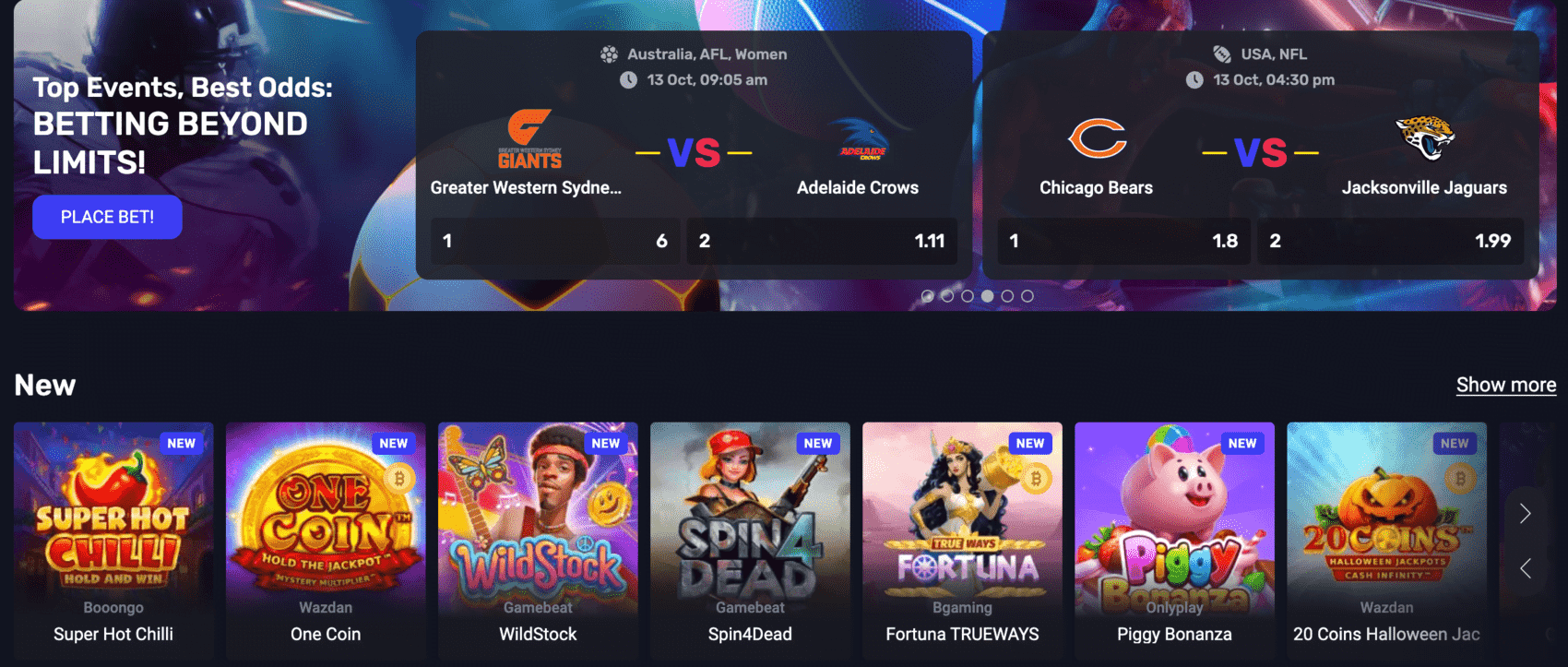Click the NEW badge on Super Hot Chilli
1568x667 pixels.
click(182, 444)
